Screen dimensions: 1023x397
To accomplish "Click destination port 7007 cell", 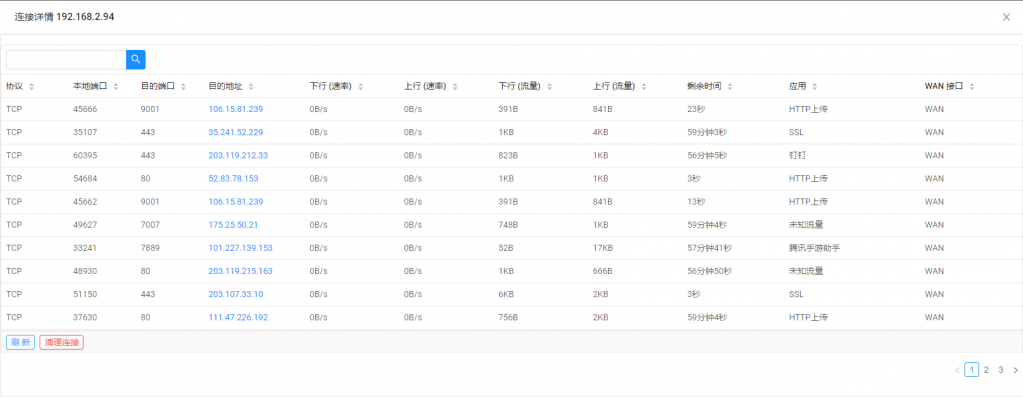I will point(150,225).
